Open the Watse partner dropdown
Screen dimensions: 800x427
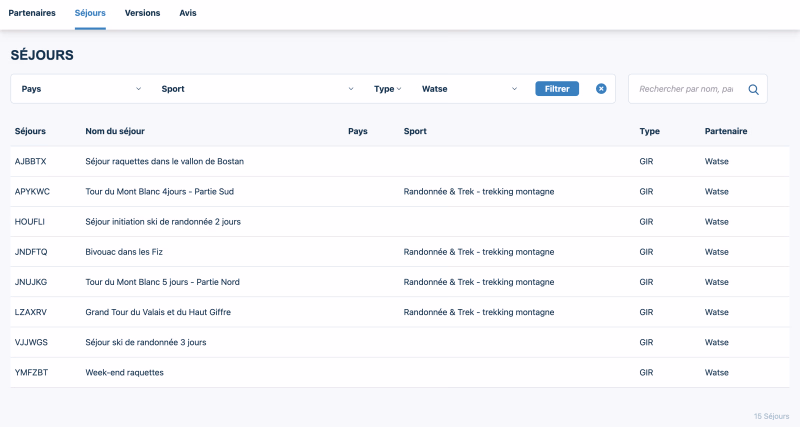pos(469,89)
